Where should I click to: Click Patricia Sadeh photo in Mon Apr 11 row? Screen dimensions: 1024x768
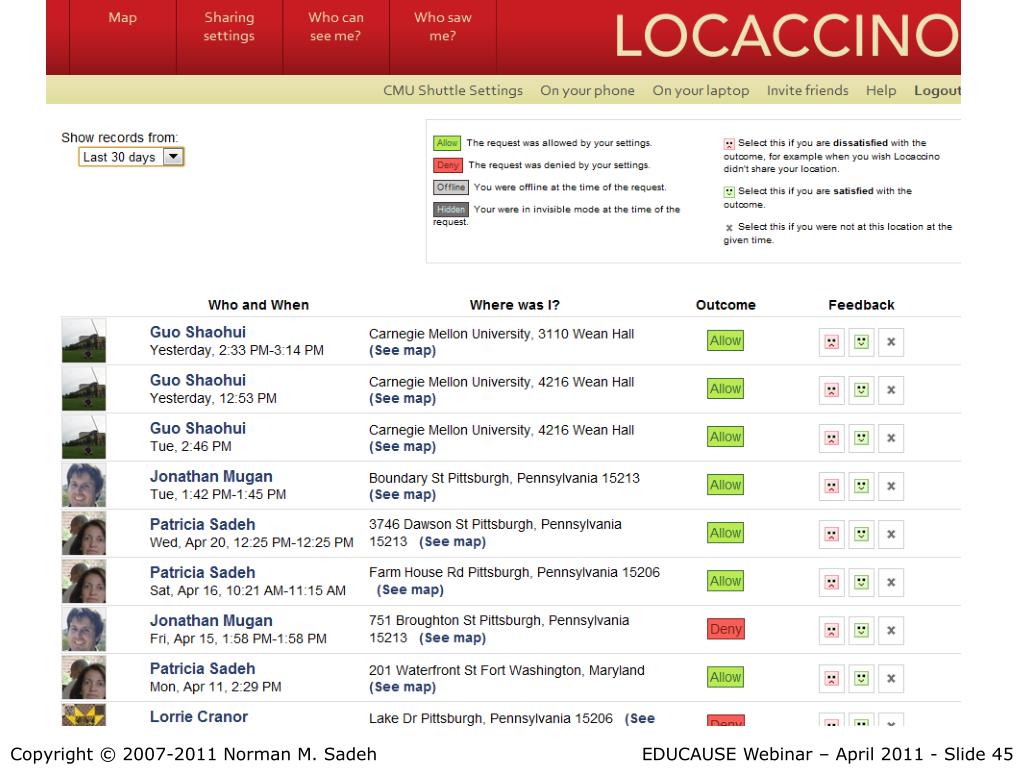tap(84, 677)
